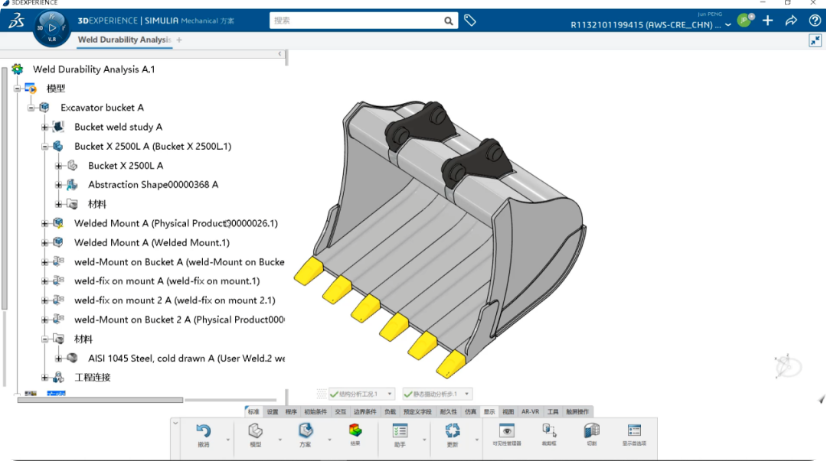This screenshot has height=461, width=826.
Task: Switch to the AR-VR tab
Action: click(x=530, y=411)
